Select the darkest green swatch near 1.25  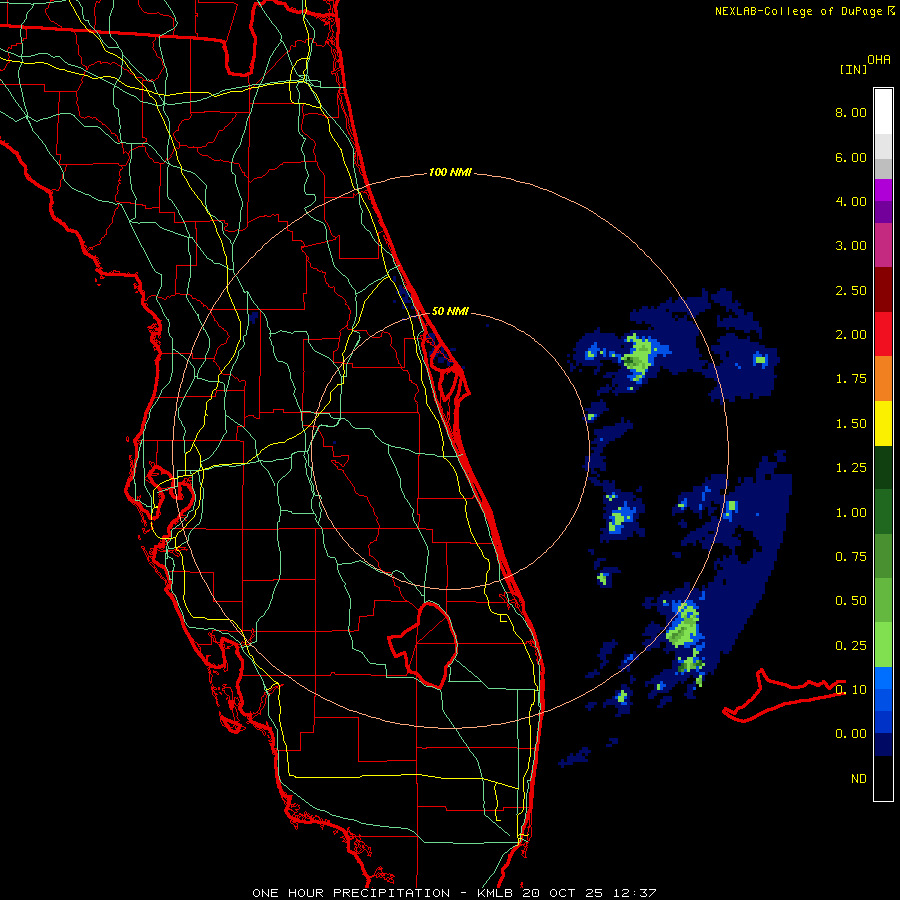[x=883, y=467]
